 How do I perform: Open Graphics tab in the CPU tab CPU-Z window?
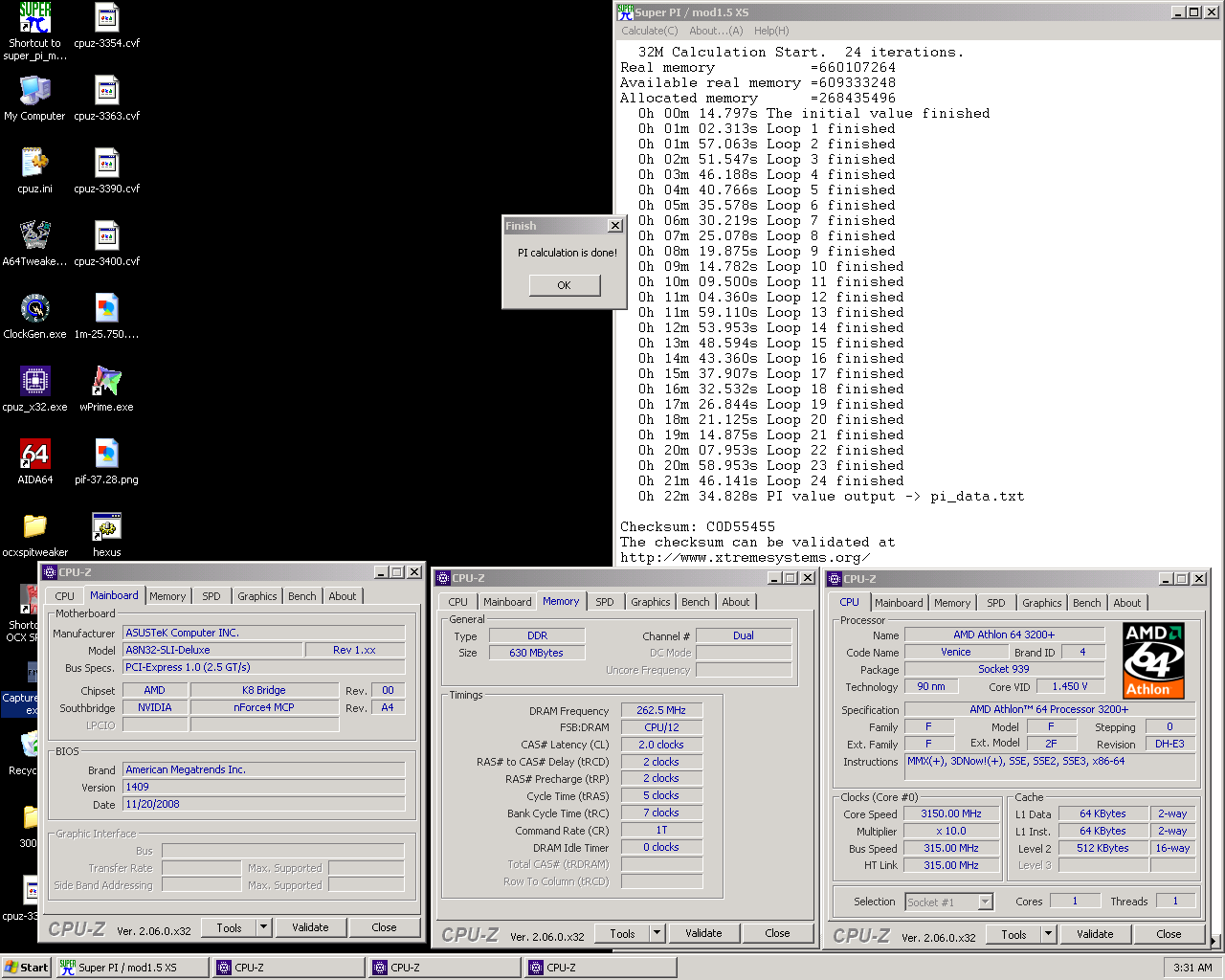1042,603
